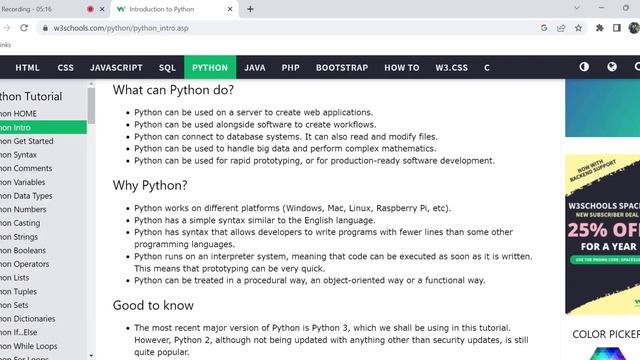Bookmark this page with the star icon
Screen dimensions: 640x360
point(578,28)
